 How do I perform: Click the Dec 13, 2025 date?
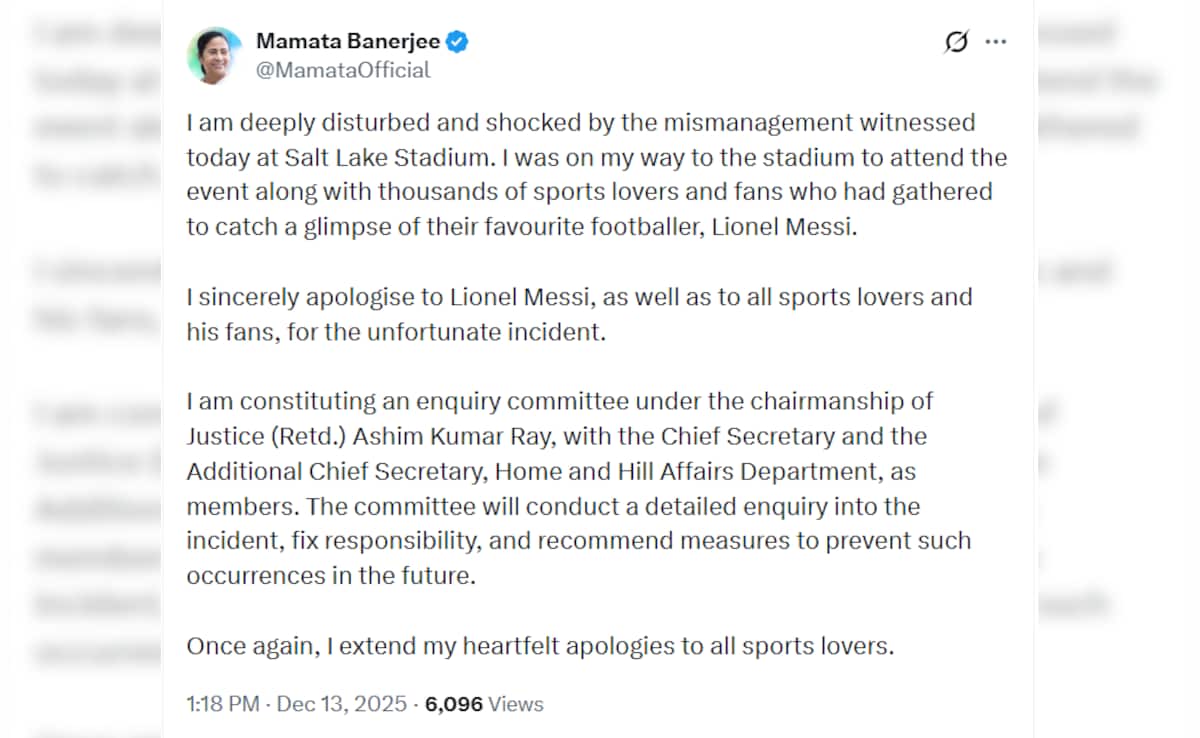point(340,704)
